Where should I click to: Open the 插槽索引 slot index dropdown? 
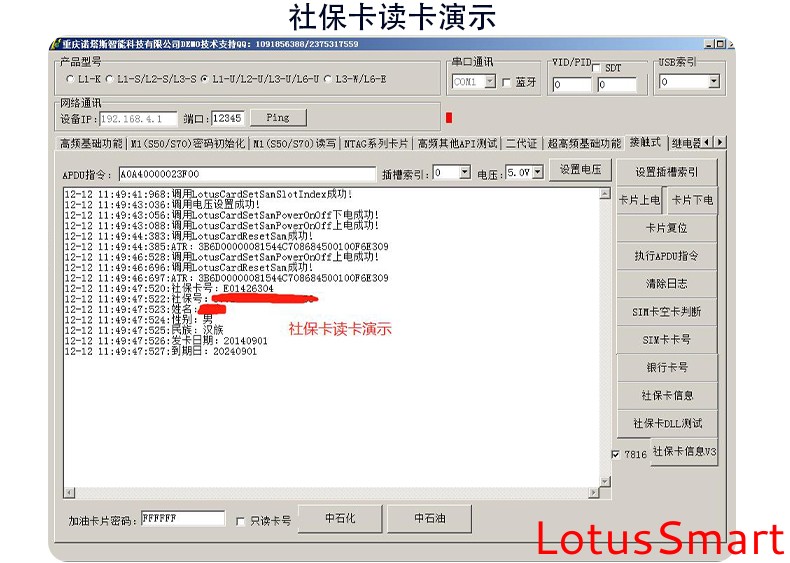465,173
